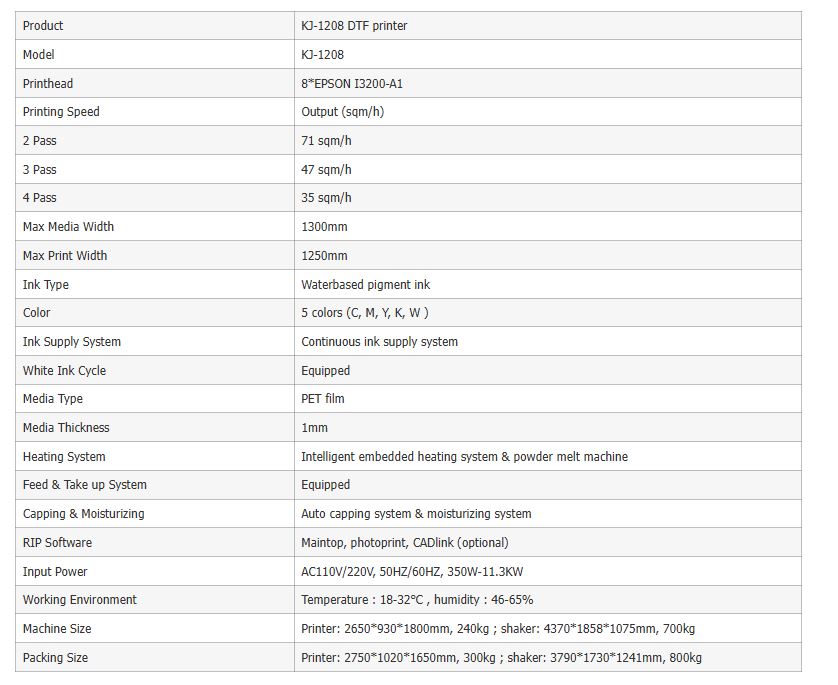Click the 5 colors (C, M, Y, K, W) cell
The image size is (838, 685).
tap(547, 313)
